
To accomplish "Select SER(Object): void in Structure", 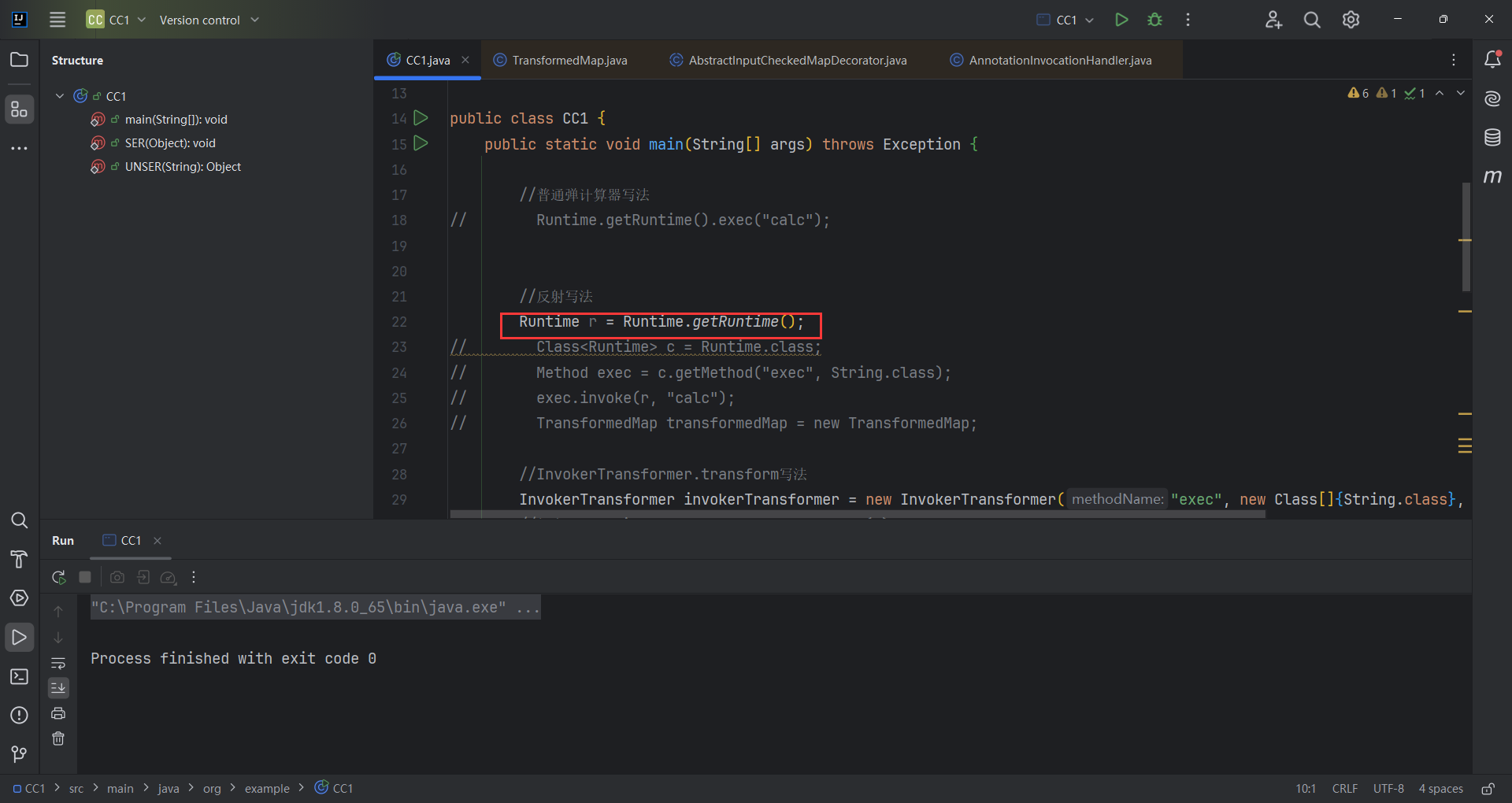I will click(x=170, y=143).
